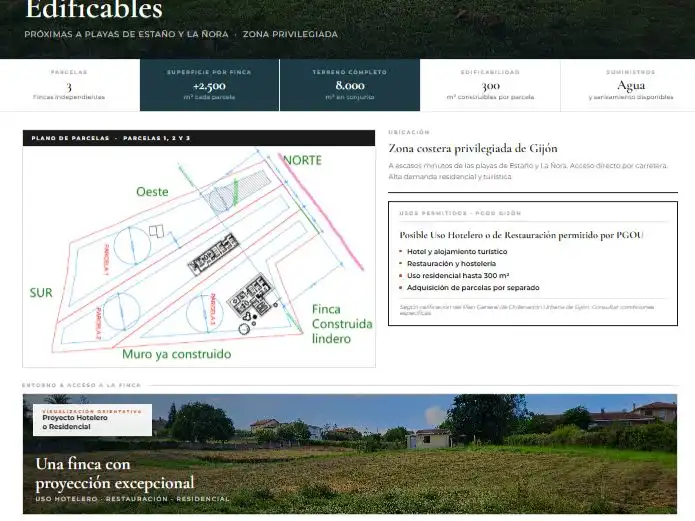Click the Edificabilidad 300 m² card

coord(490,85)
